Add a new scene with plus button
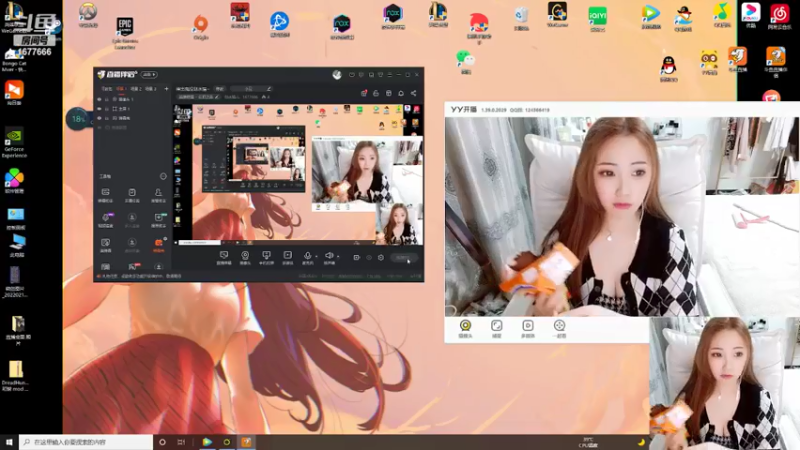The width and height of the screenshot is (800, 450). pos(166,89)
